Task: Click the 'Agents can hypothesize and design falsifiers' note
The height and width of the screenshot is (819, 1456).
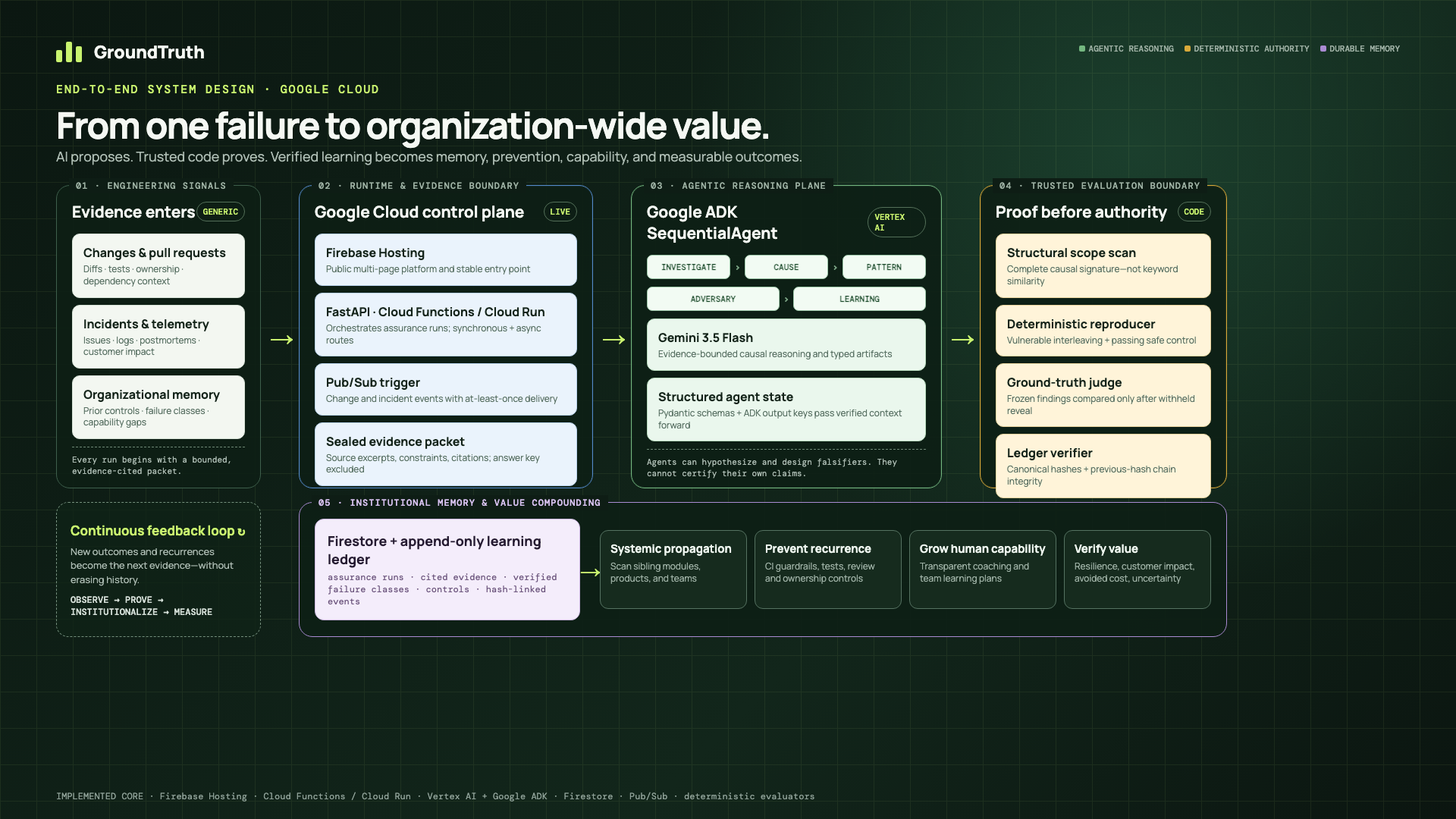Action: (772, 468)
